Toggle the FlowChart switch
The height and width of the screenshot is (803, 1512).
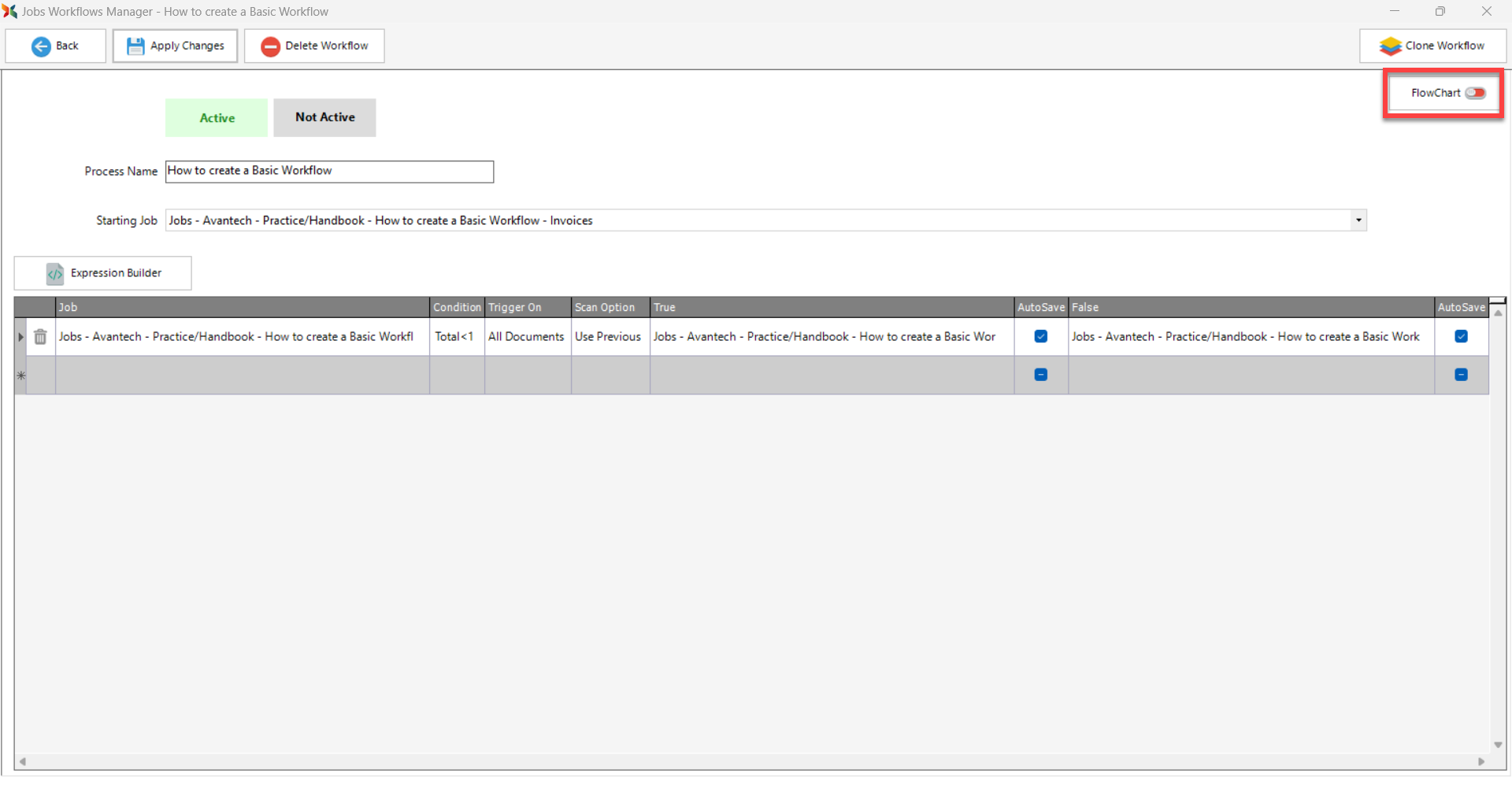(x=1475, y=93)
